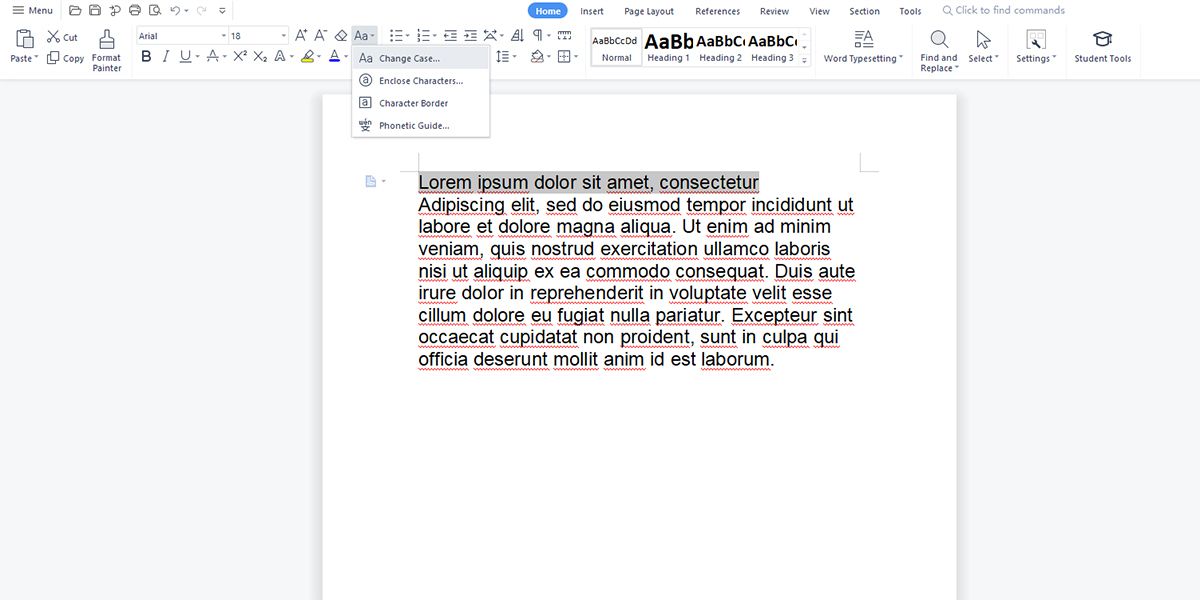Open the Word Typesetting tools
Screen dimensions: 1200x600
pyautogui.click(x=861, y=45)
